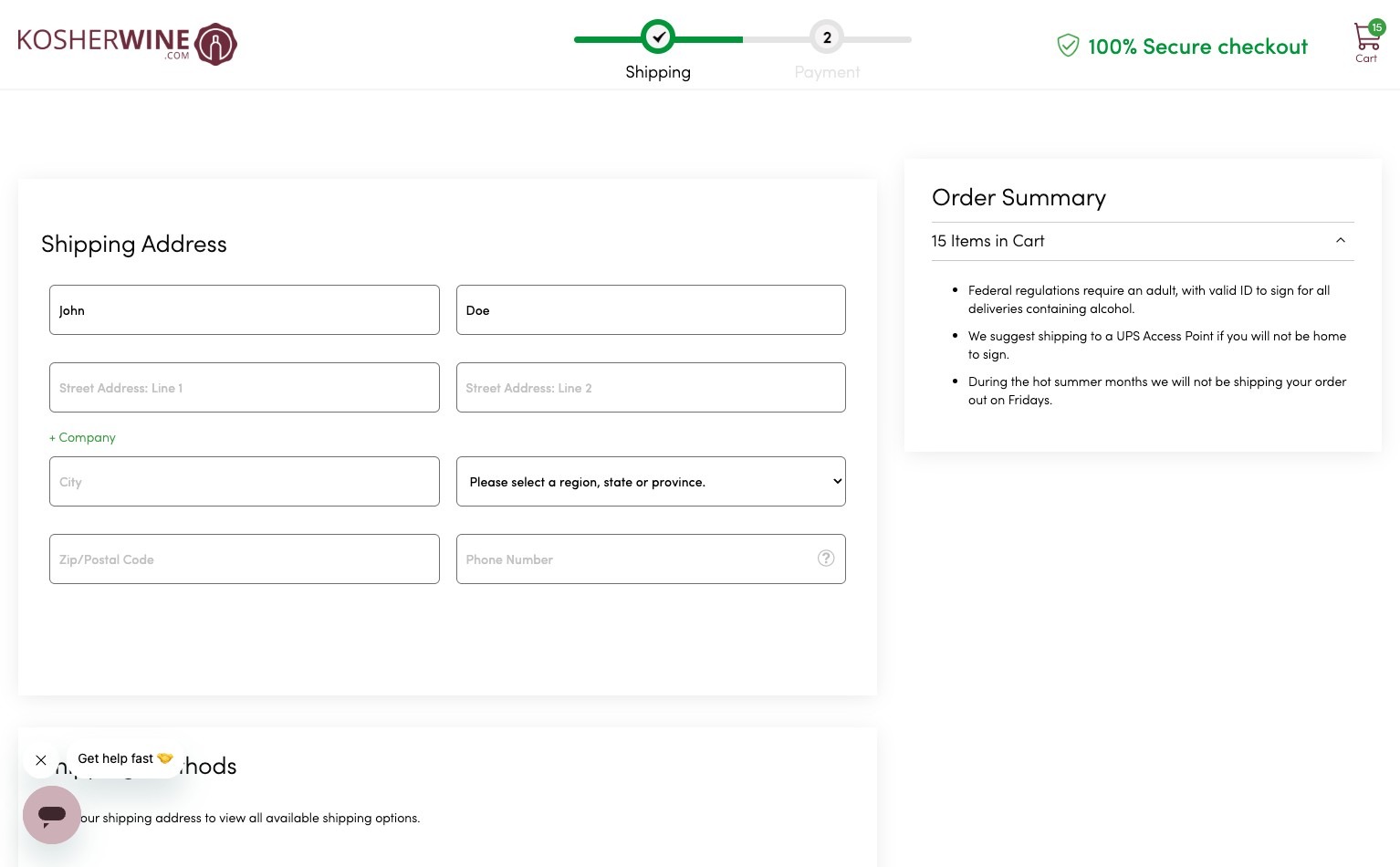1400x867 pixels.
Task: Click the Shipping Address heading
Action: (134, 244)
